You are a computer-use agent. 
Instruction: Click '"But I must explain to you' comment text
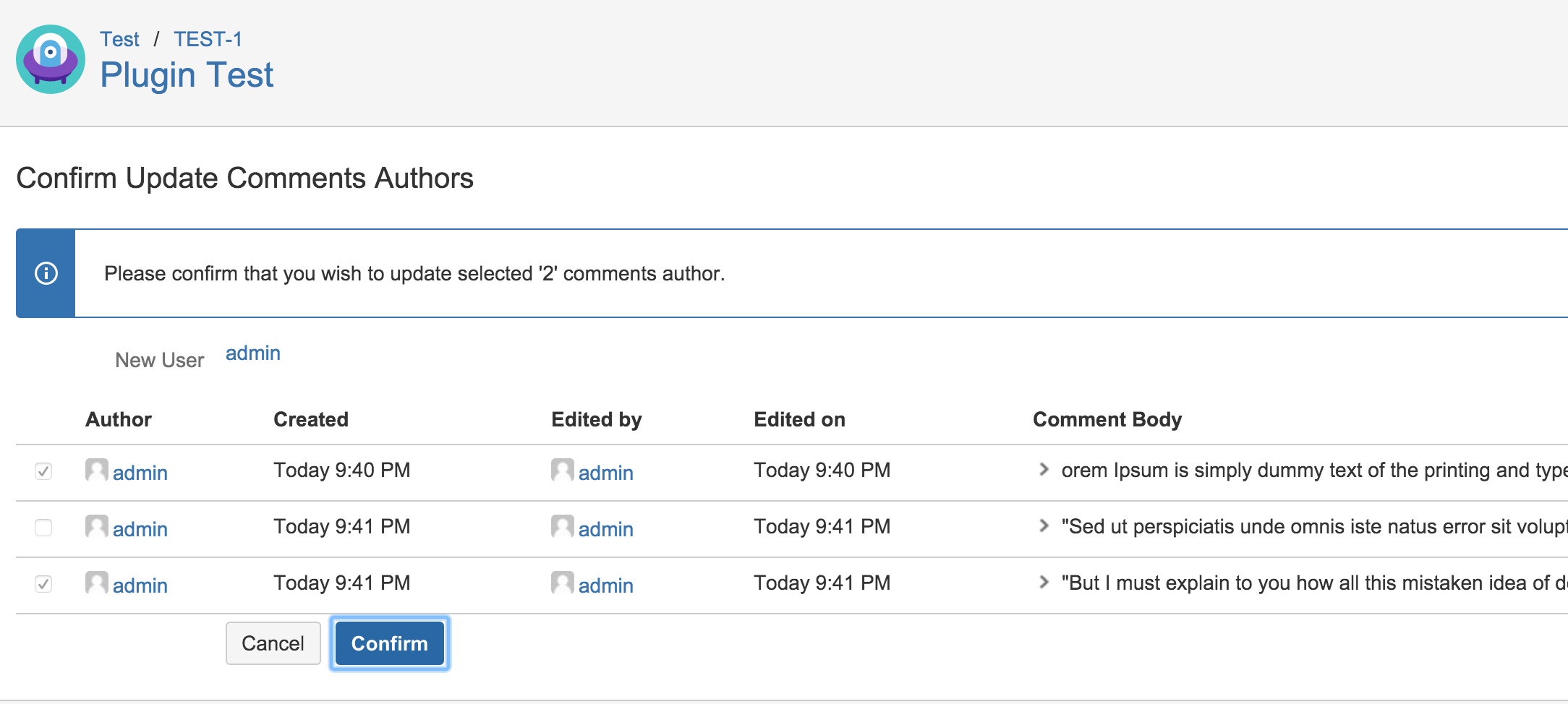click(1314, 583)
